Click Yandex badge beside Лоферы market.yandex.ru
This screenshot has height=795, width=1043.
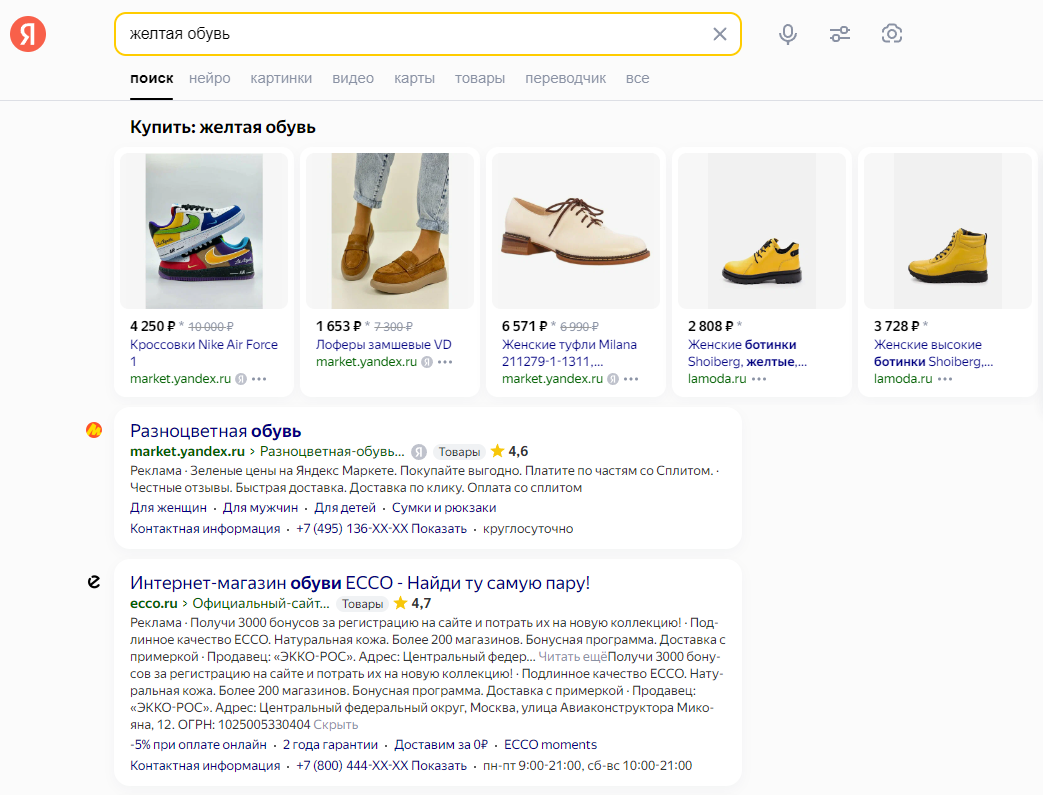[427, 362]
